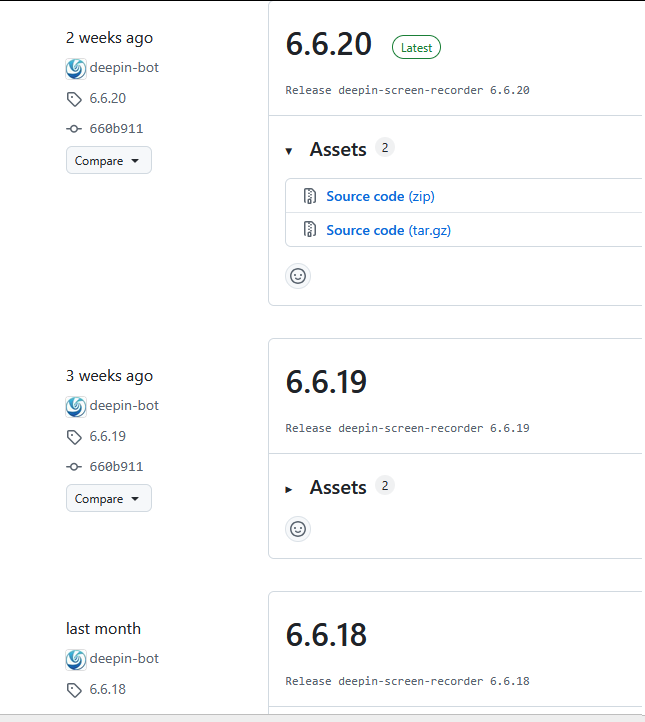Click the archive icon for Source code (tar.gz)
645x722 pixels.
coord(310,229)
